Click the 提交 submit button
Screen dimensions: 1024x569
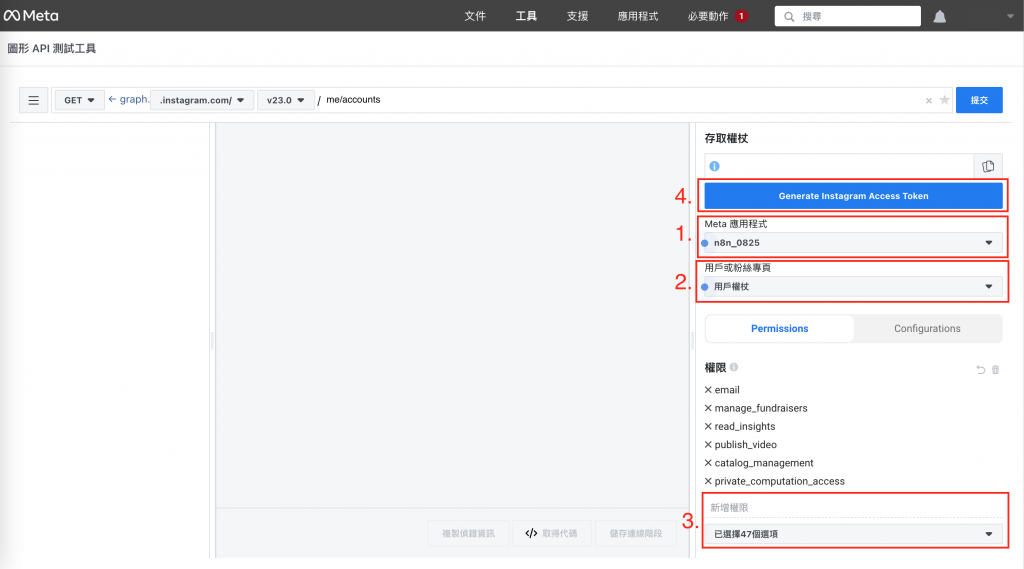(979, 100)
